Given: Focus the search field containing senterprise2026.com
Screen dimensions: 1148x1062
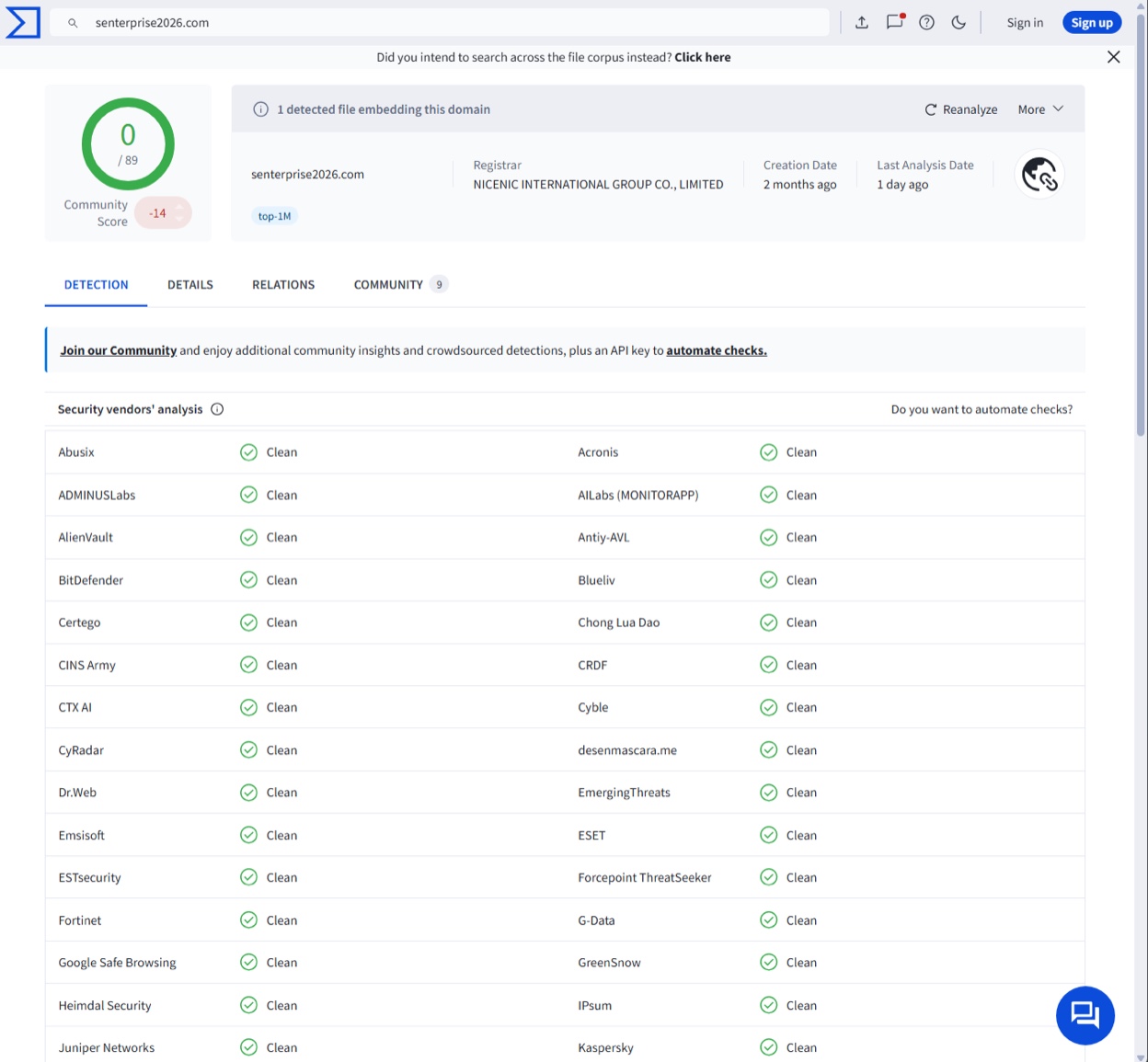Looking at the screenshot, I should coord(442,23).
